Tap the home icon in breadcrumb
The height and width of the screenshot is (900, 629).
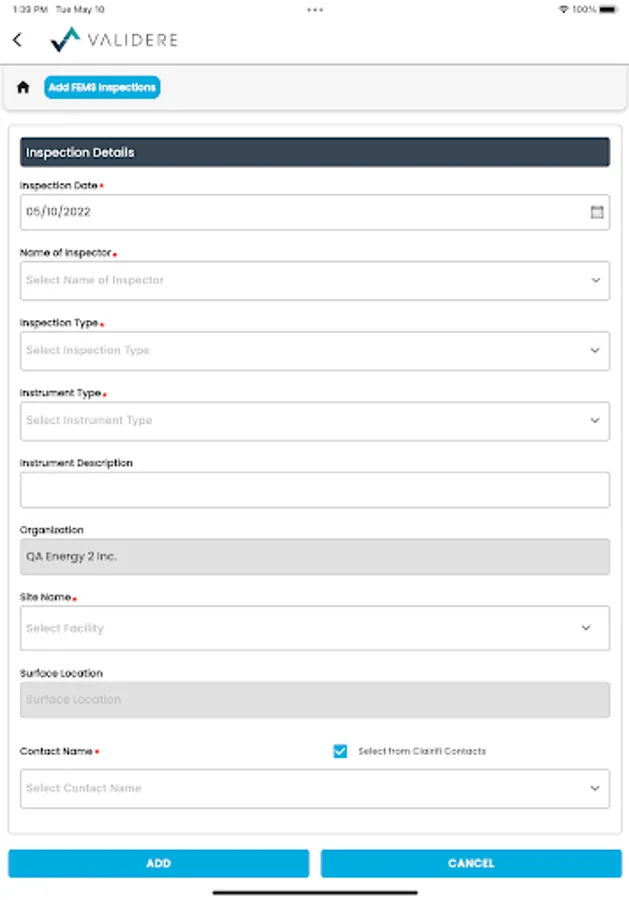pyautogui.click(x=23, y=88)
